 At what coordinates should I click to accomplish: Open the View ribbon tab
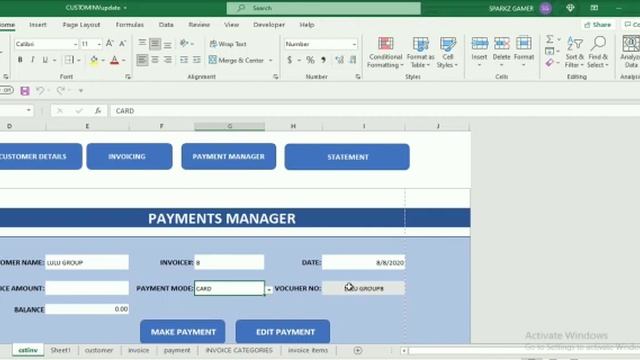pos(231,25)
